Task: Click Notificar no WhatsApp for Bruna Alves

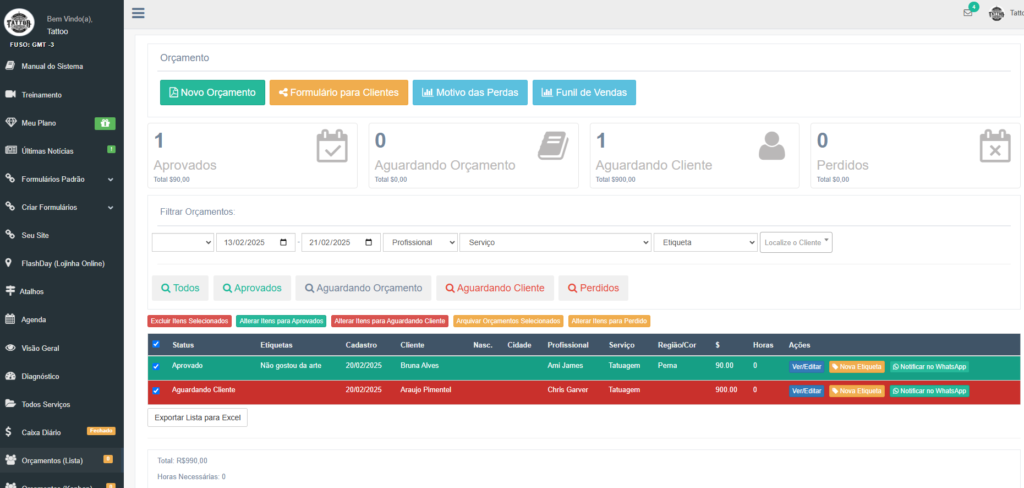Action: (x=929, y=367)
